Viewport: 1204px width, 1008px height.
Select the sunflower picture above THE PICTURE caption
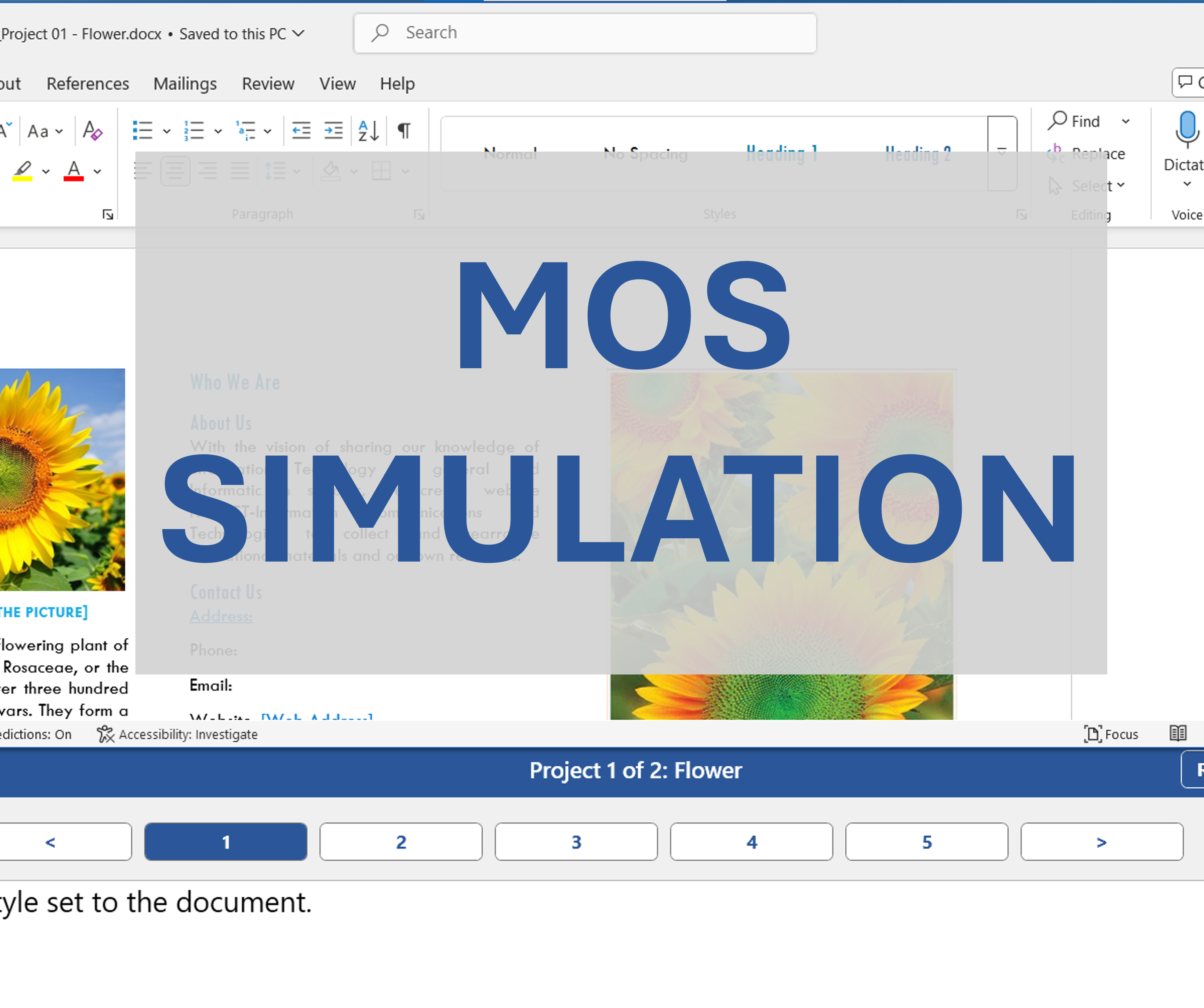pos(62,480)
